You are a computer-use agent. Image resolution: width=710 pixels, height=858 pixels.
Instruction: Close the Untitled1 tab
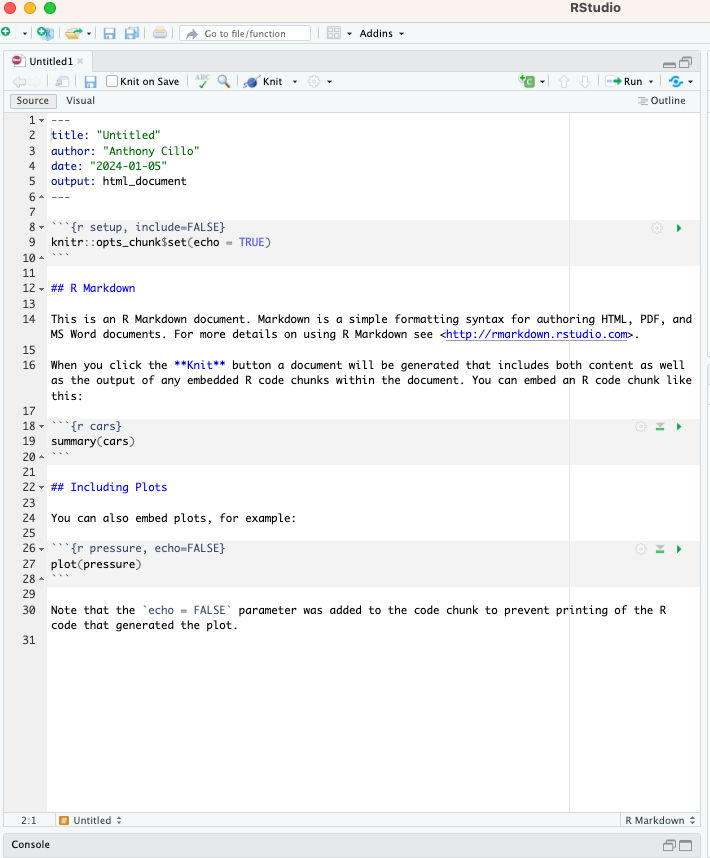[80, 61]
